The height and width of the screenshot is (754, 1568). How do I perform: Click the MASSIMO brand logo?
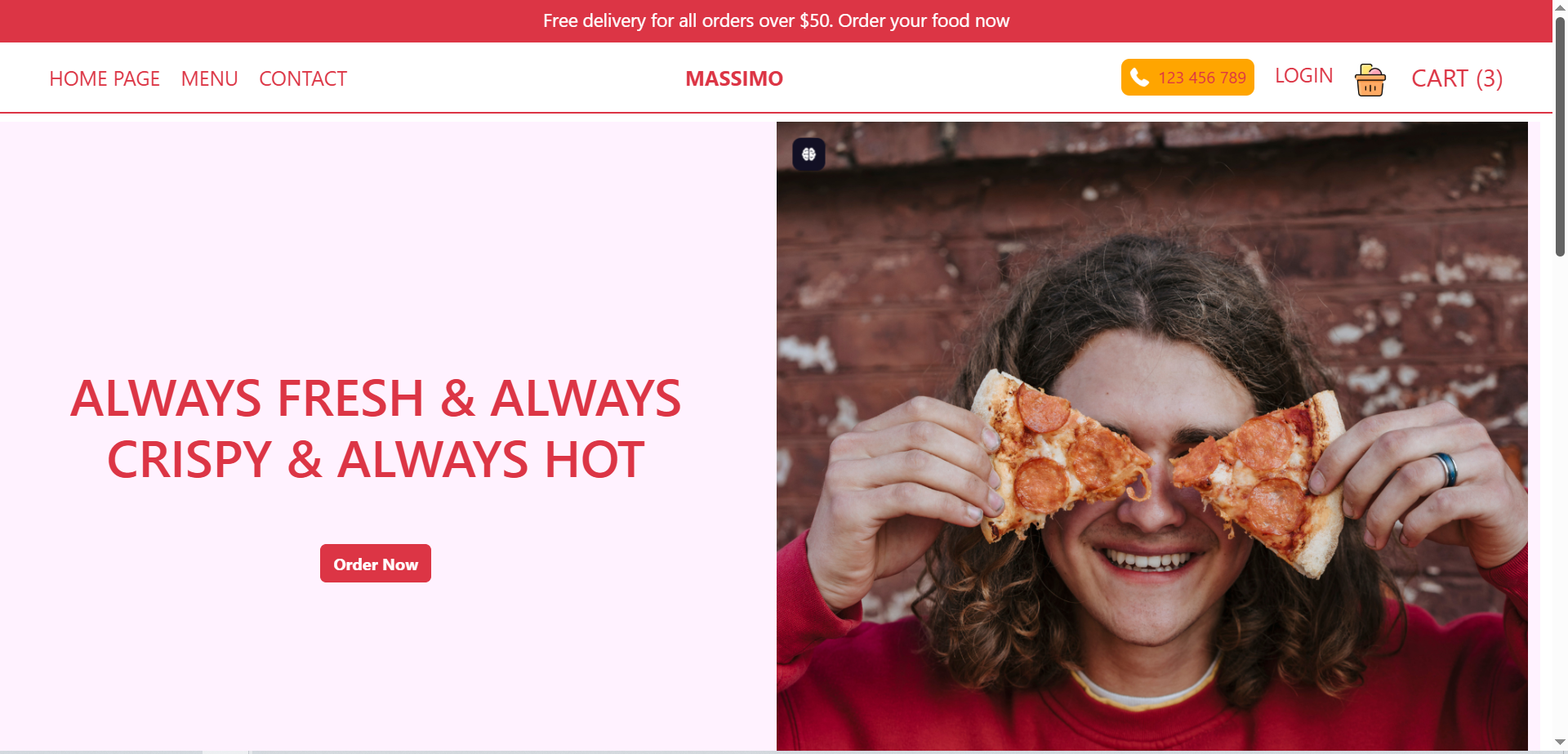coord(734,78)
